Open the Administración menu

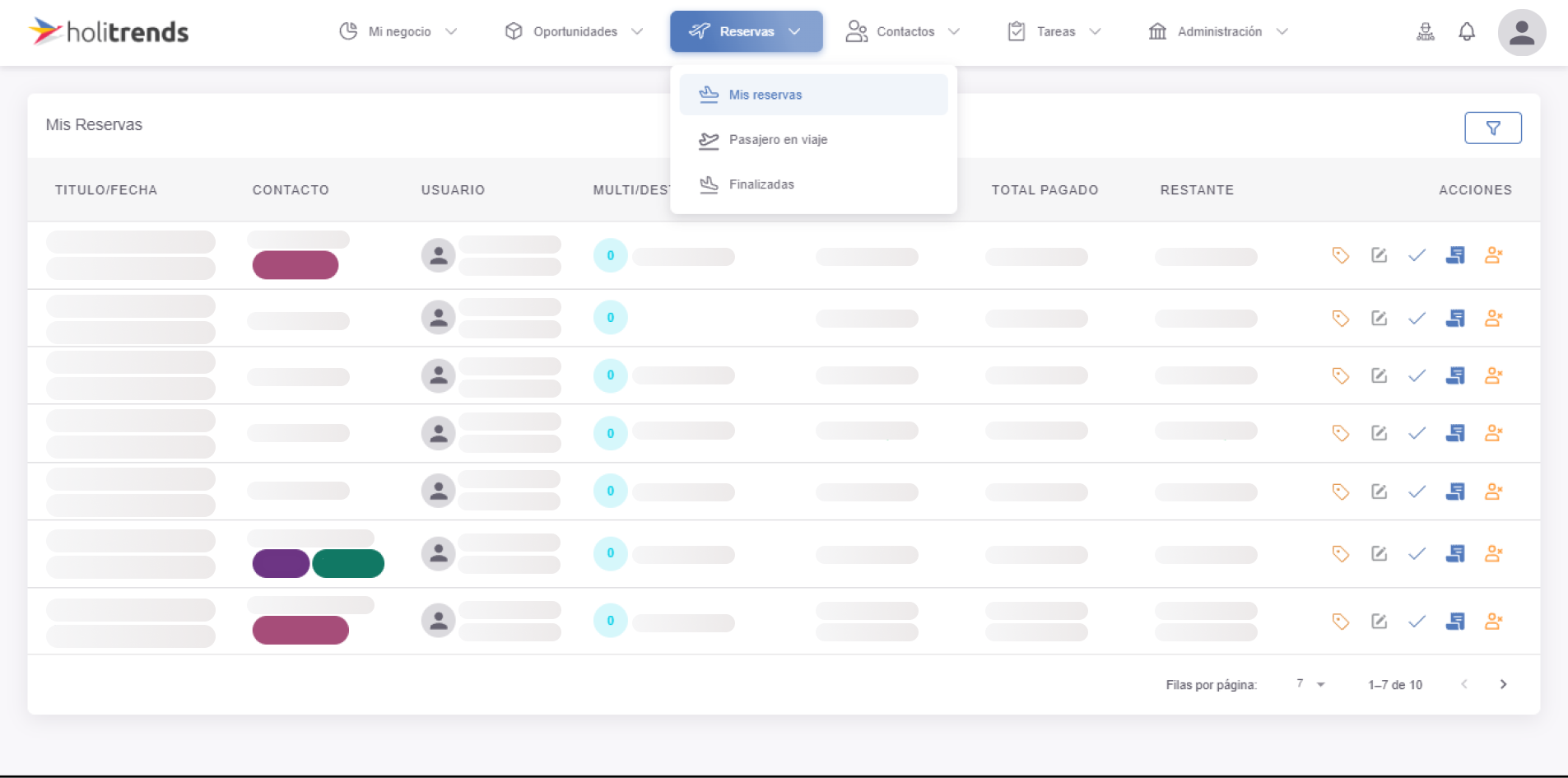tap(1218, 31)
